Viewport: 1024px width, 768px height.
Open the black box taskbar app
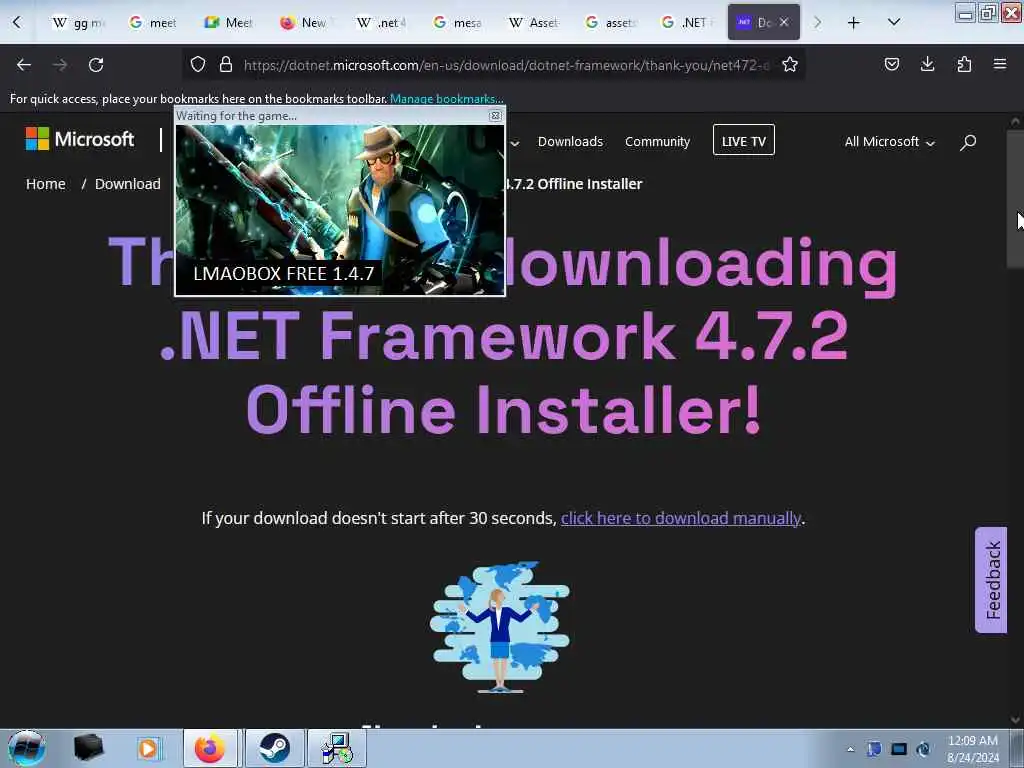coord(88,748)
